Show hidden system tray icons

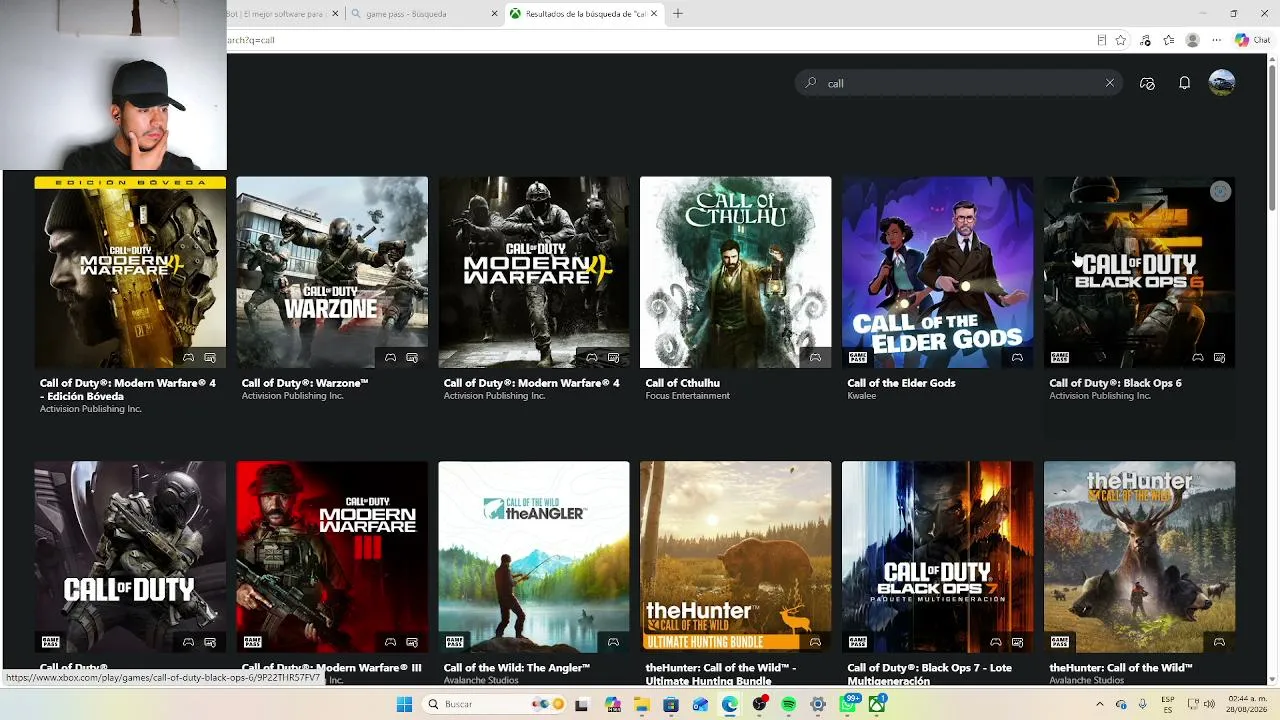[x=1100, y=704]
